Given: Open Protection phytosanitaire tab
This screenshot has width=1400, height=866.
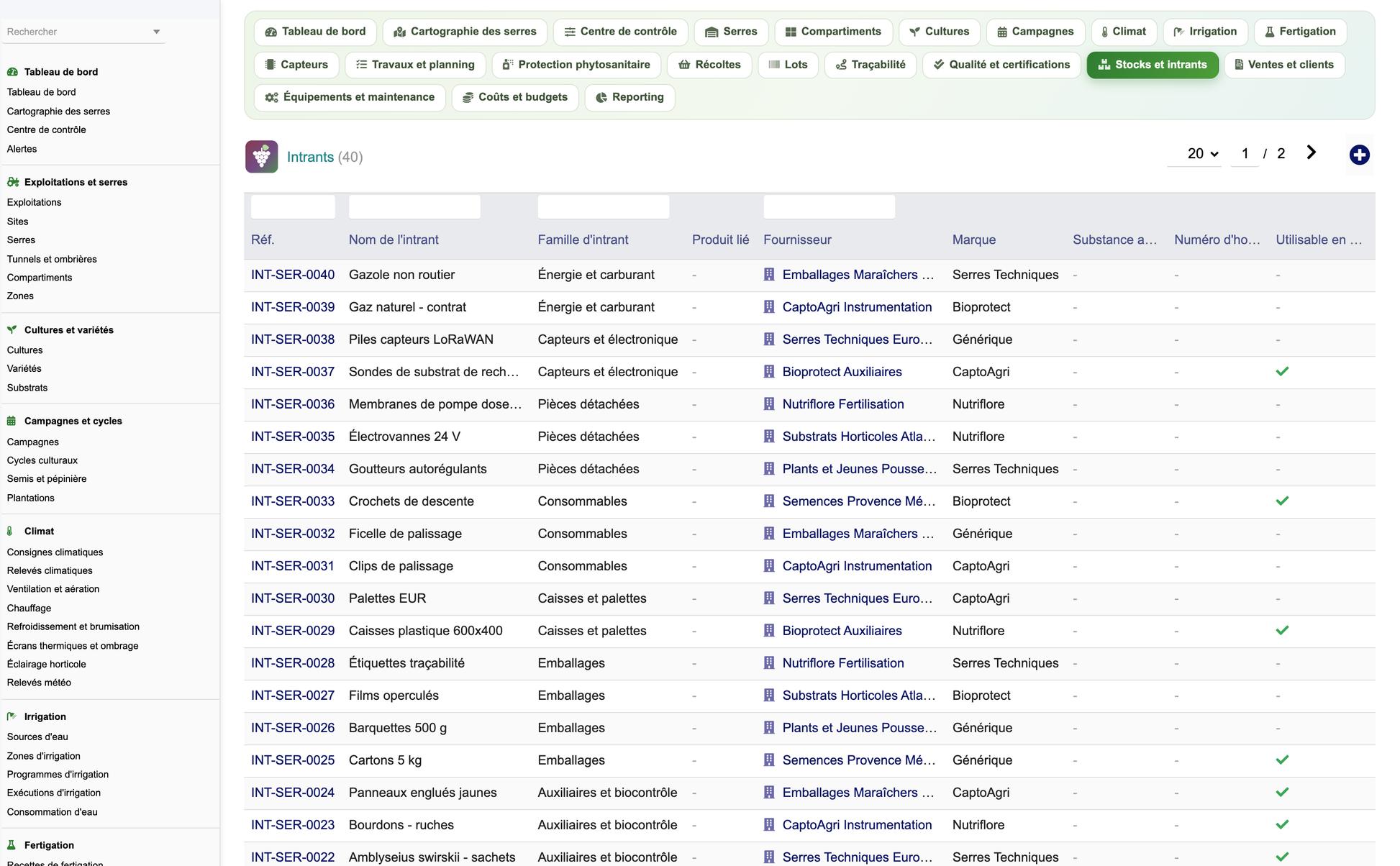Looking at the screenshot, I should tap(576, 65).
